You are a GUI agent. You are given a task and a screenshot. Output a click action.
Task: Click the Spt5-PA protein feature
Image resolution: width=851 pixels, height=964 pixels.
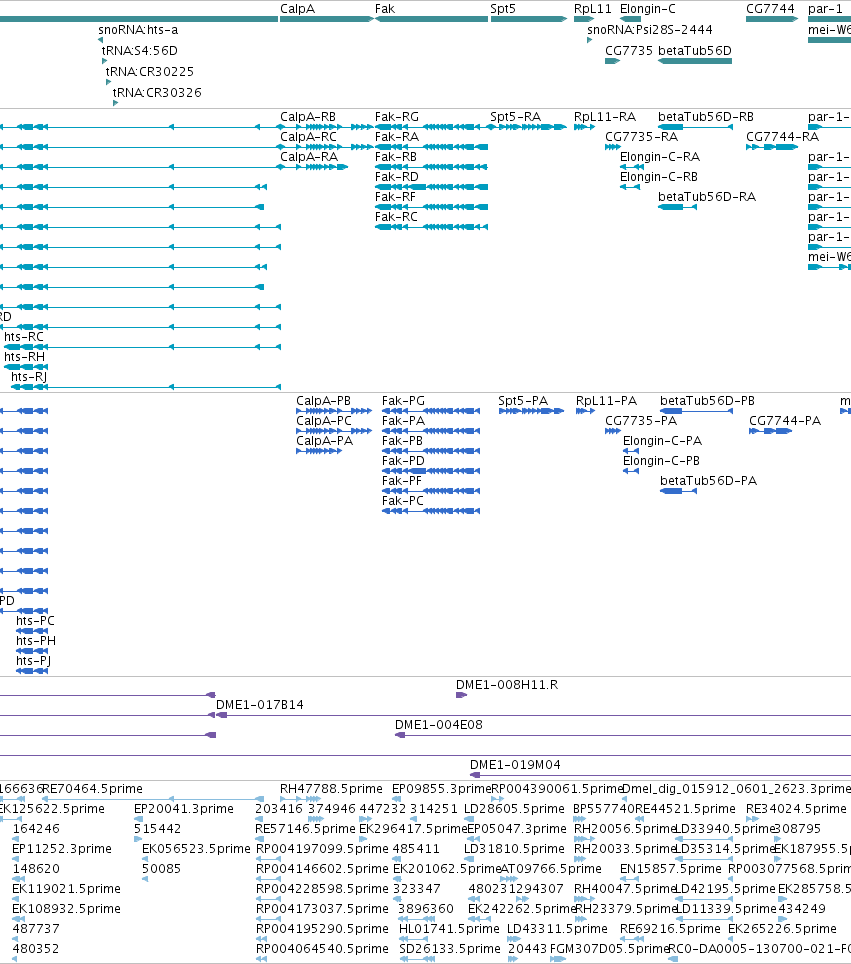pos(531,411)
